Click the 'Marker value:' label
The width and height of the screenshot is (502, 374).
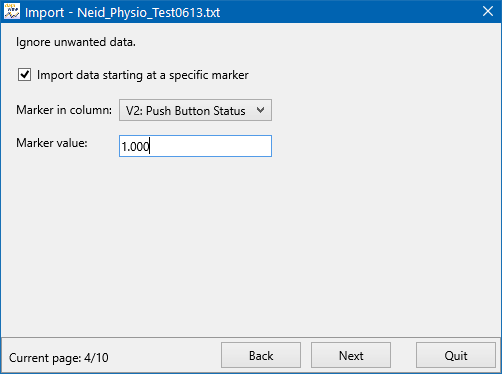tap(52, 143)
